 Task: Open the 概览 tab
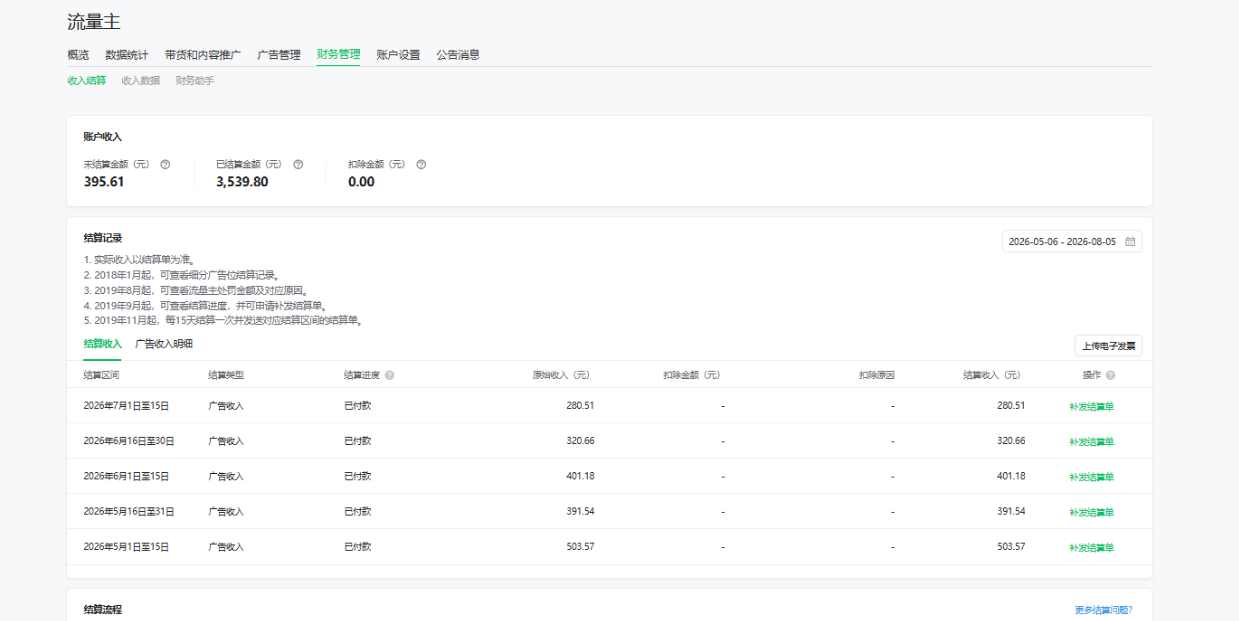coord(78,55)
